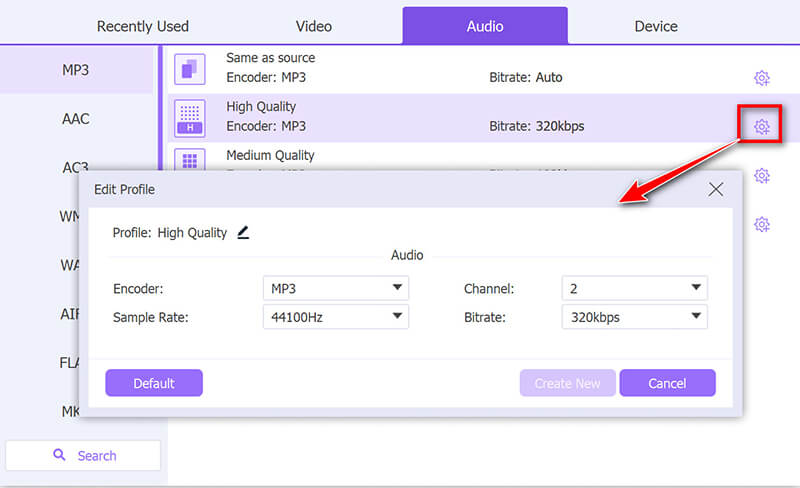Open settings gear for High Quality preset
Screen dimensions: 800x488
coord(762,127)
